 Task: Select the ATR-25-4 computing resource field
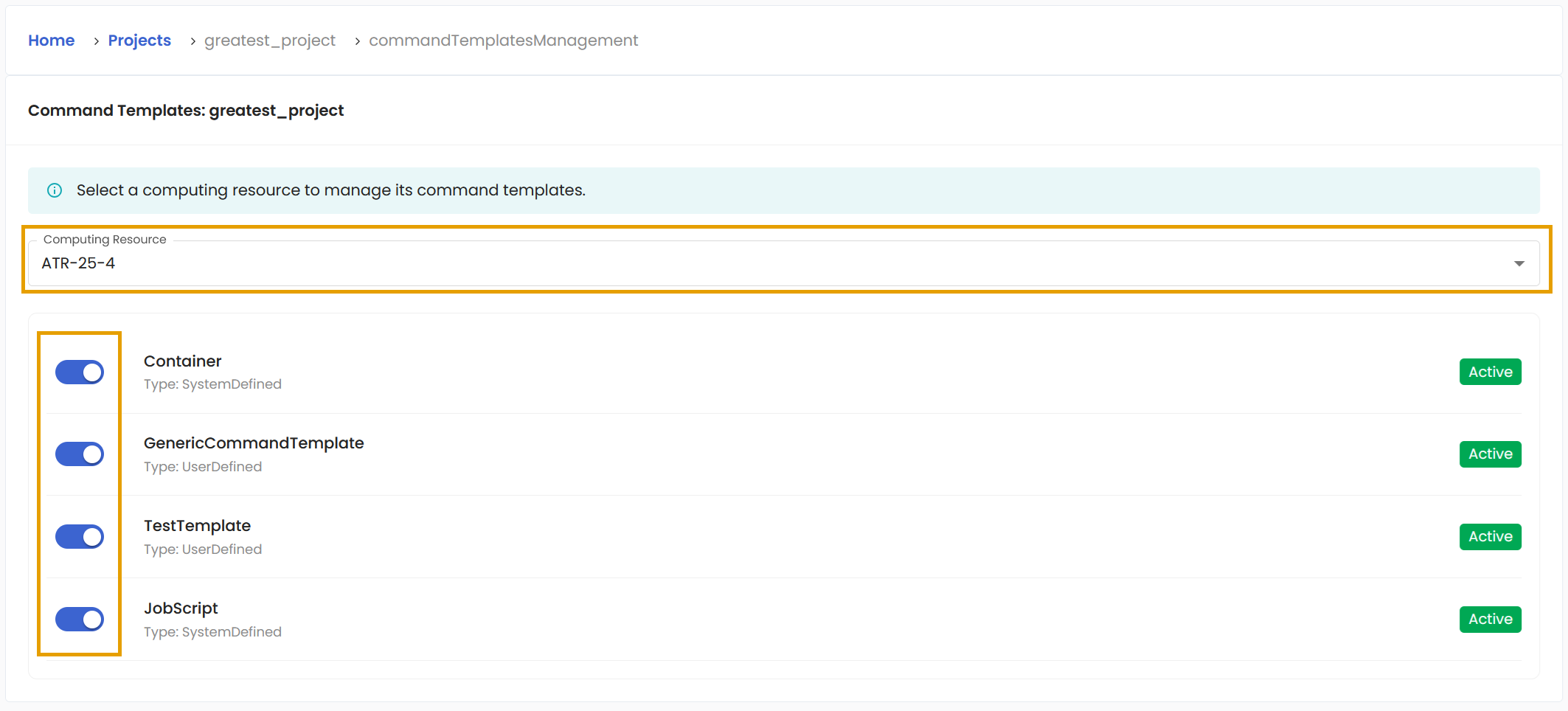click(x=783, y=263)
